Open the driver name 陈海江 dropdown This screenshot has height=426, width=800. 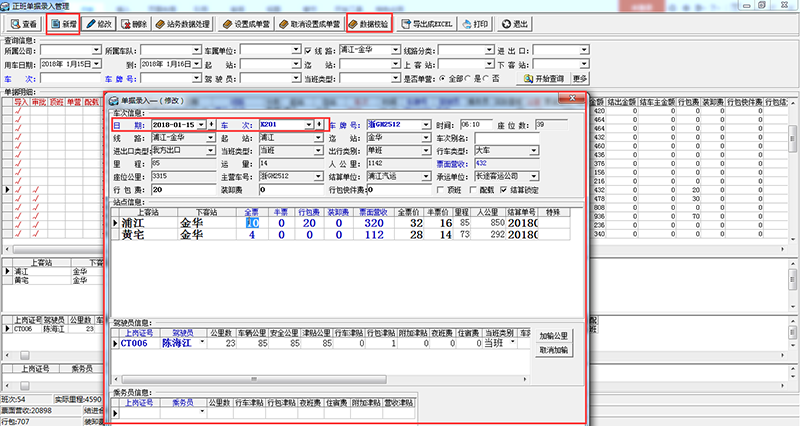pyautogui.click(x=202, y=341)
